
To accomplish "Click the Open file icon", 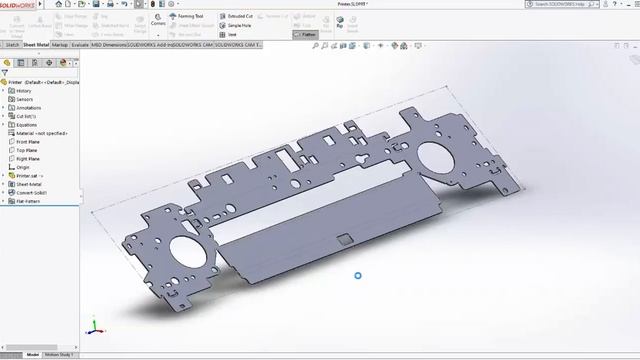I will tap(82, 4).
